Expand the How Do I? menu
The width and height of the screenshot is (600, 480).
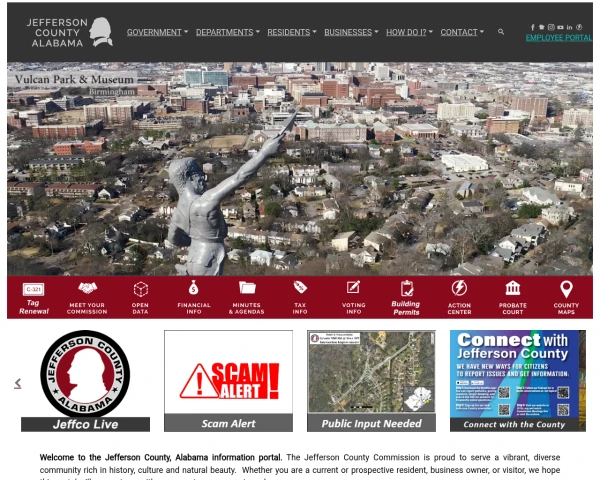point(409,32)
